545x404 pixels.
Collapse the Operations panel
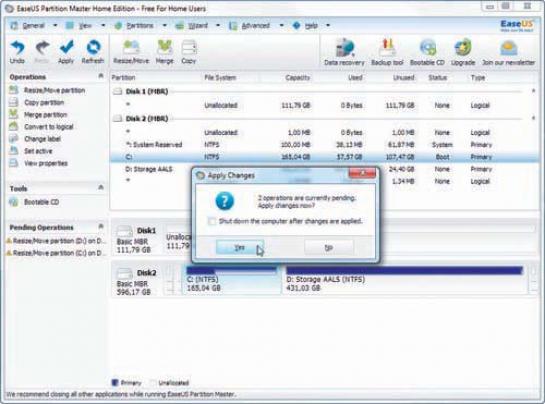click(x=101, y=76)
